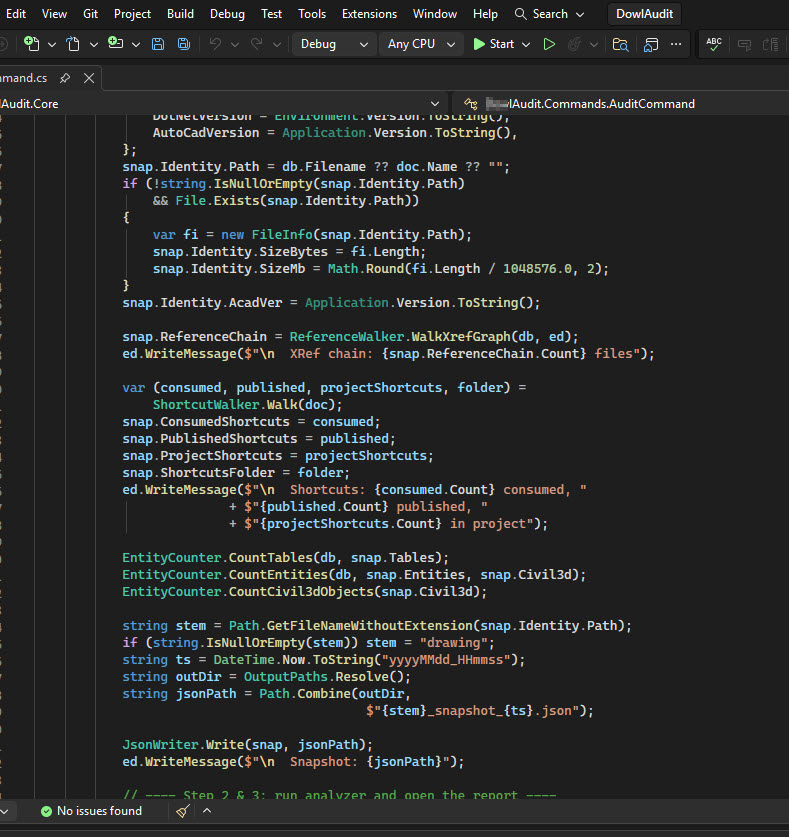Screen dimensions: 789x837
Task: Click the 'snap.ShortcutsFolder = folder;' line
Action: (x=236, y=472)
